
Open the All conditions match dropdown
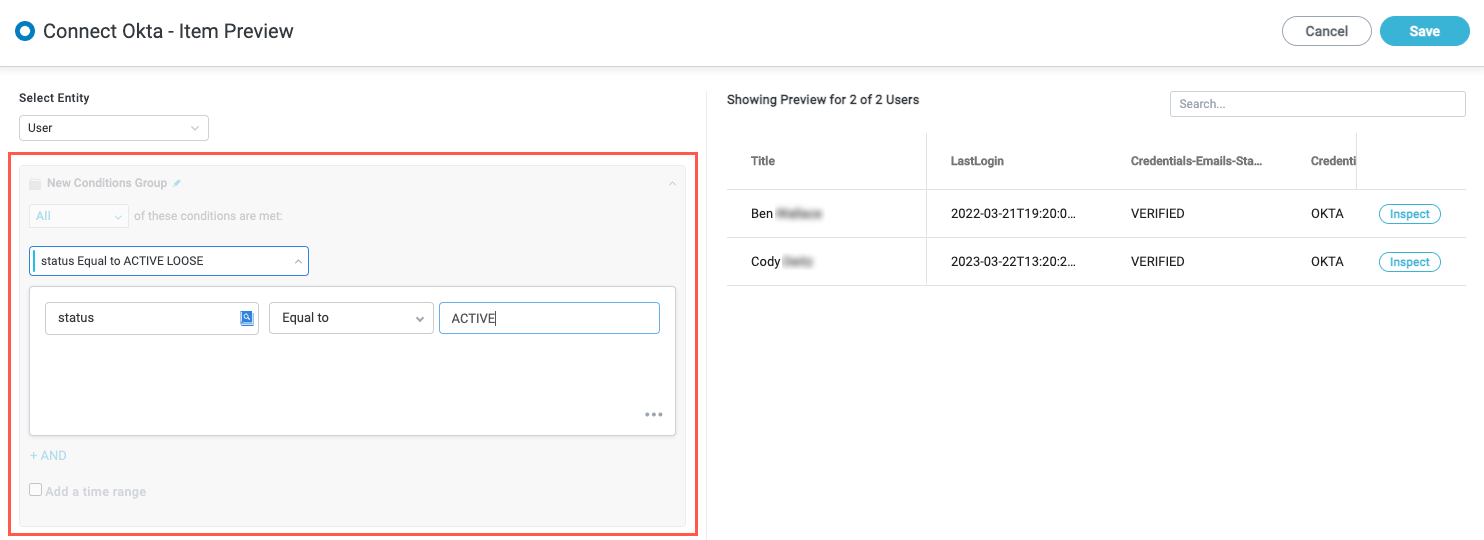click(79, 216)
